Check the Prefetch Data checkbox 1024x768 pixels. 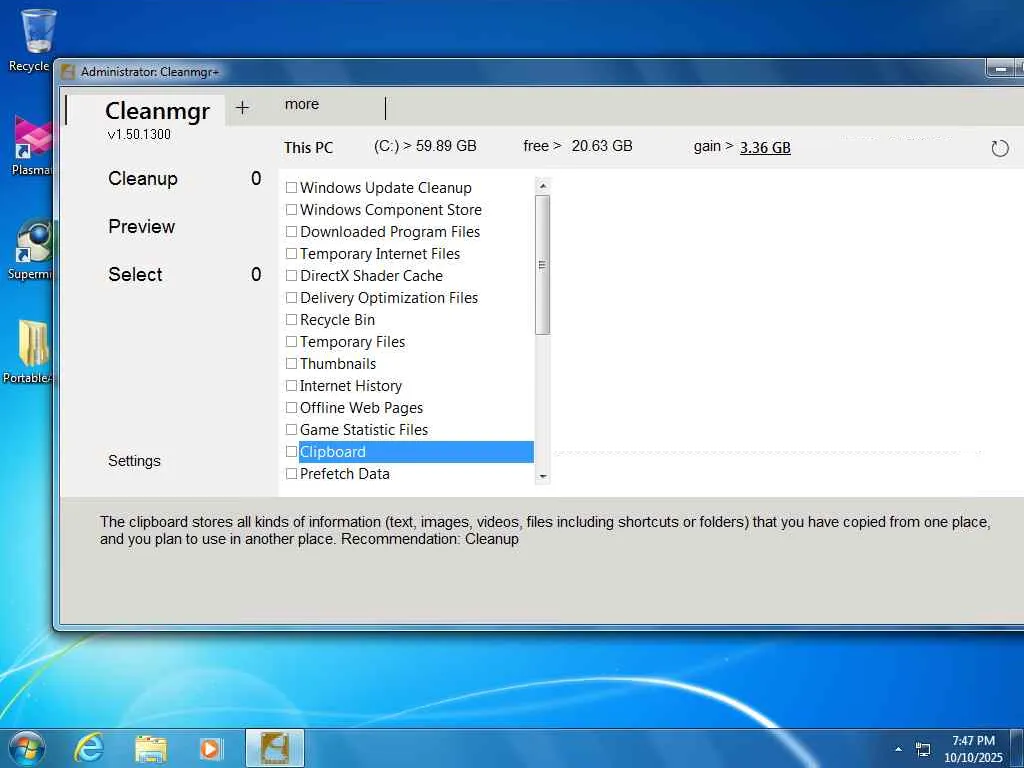click(291, 474)
